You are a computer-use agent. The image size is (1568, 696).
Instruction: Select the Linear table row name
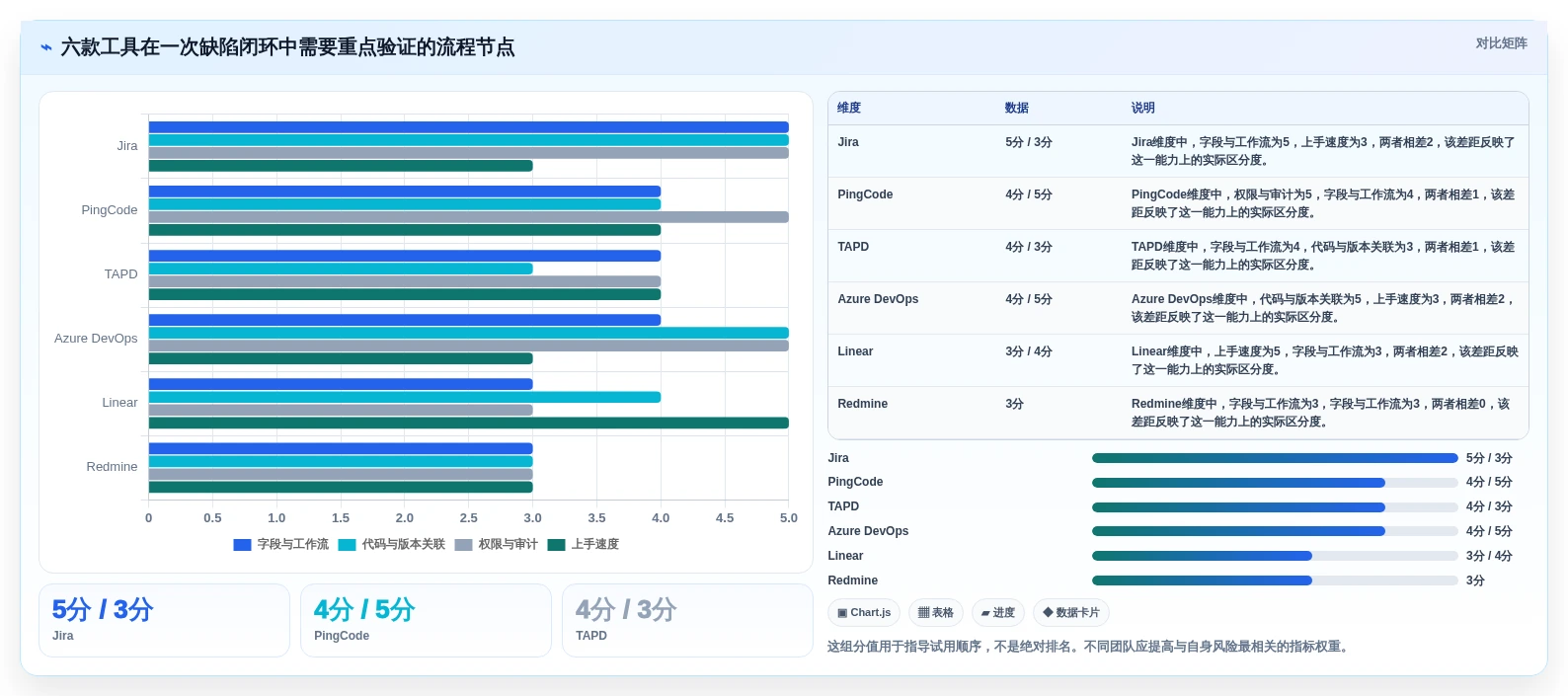click(855, 351)
